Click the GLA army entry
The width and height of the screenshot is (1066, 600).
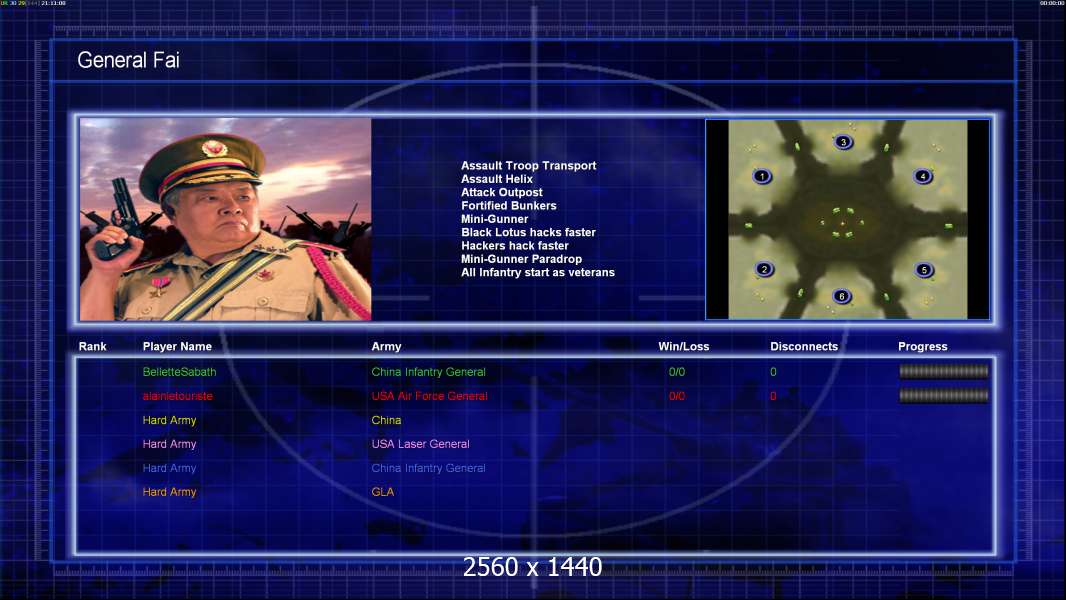[383, 492]
